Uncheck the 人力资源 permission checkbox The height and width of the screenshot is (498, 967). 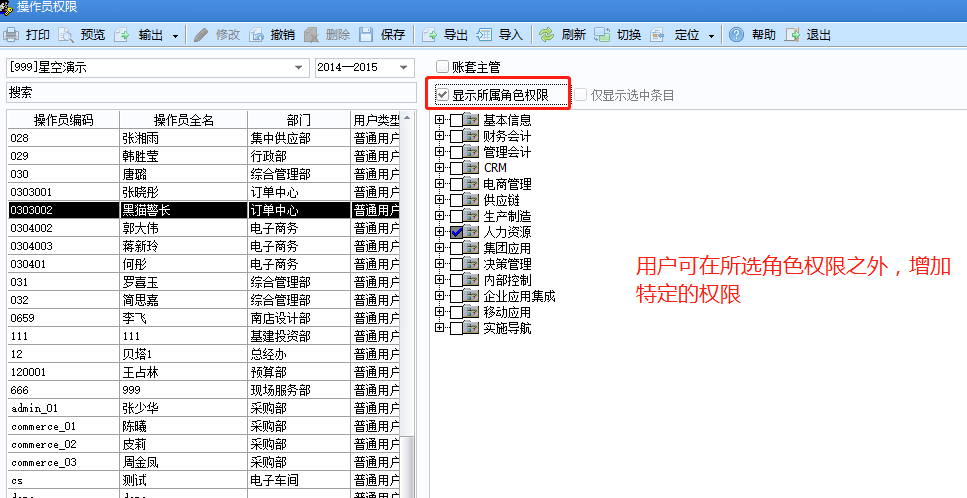(456, 232)
